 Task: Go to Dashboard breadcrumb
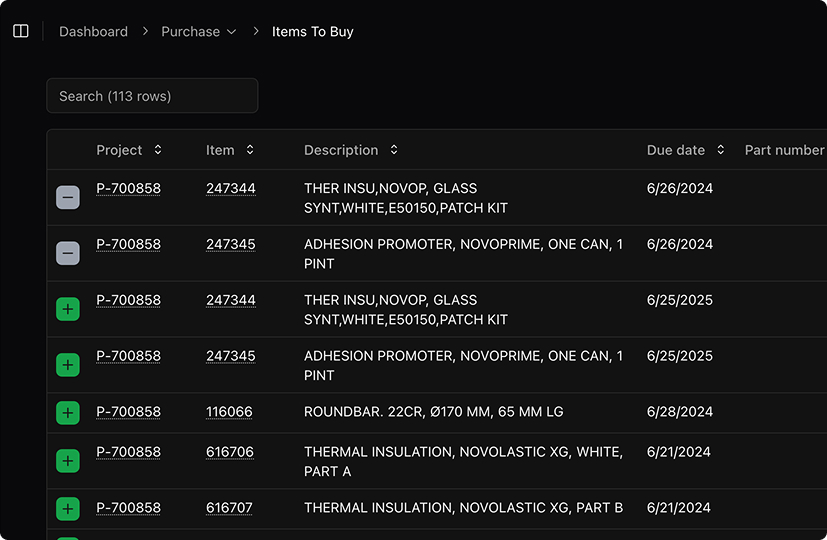93,32
